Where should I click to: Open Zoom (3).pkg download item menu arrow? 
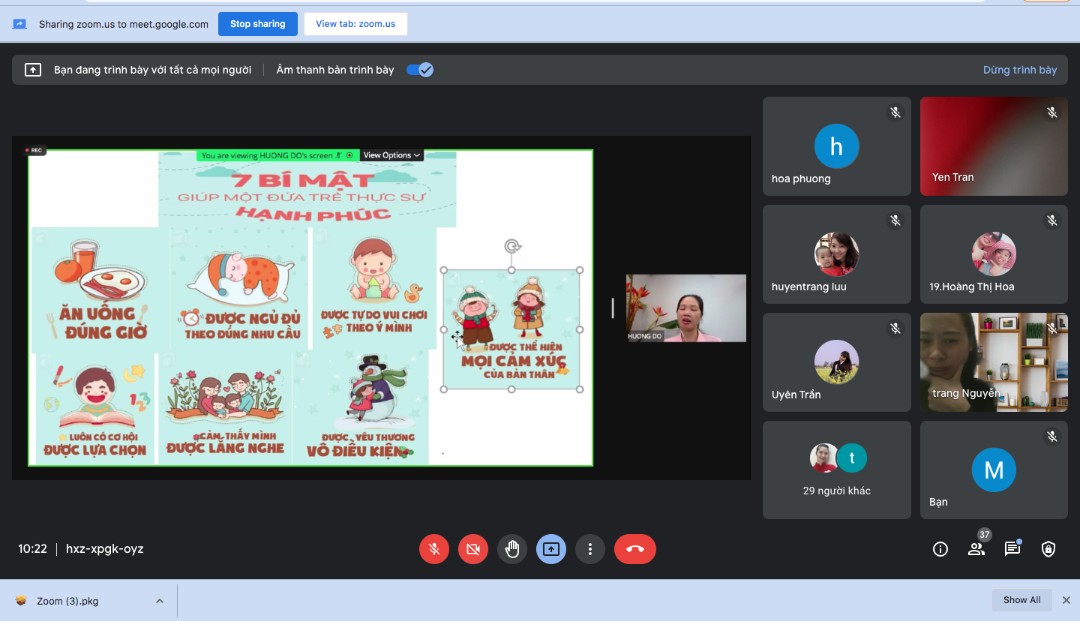[x=159, y=601]
